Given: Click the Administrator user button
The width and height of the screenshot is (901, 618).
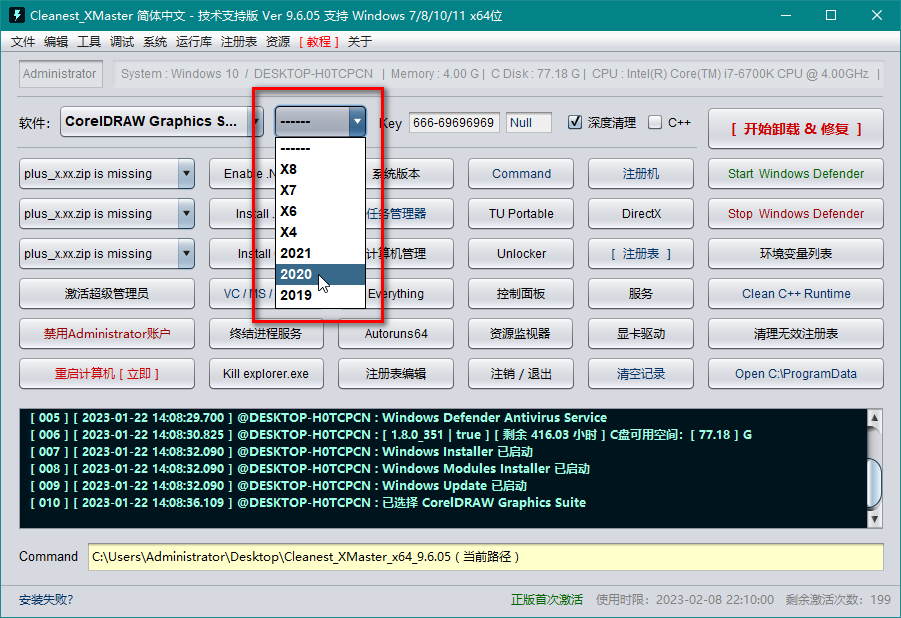Looking at the screenshot, I should pos(60,74).
